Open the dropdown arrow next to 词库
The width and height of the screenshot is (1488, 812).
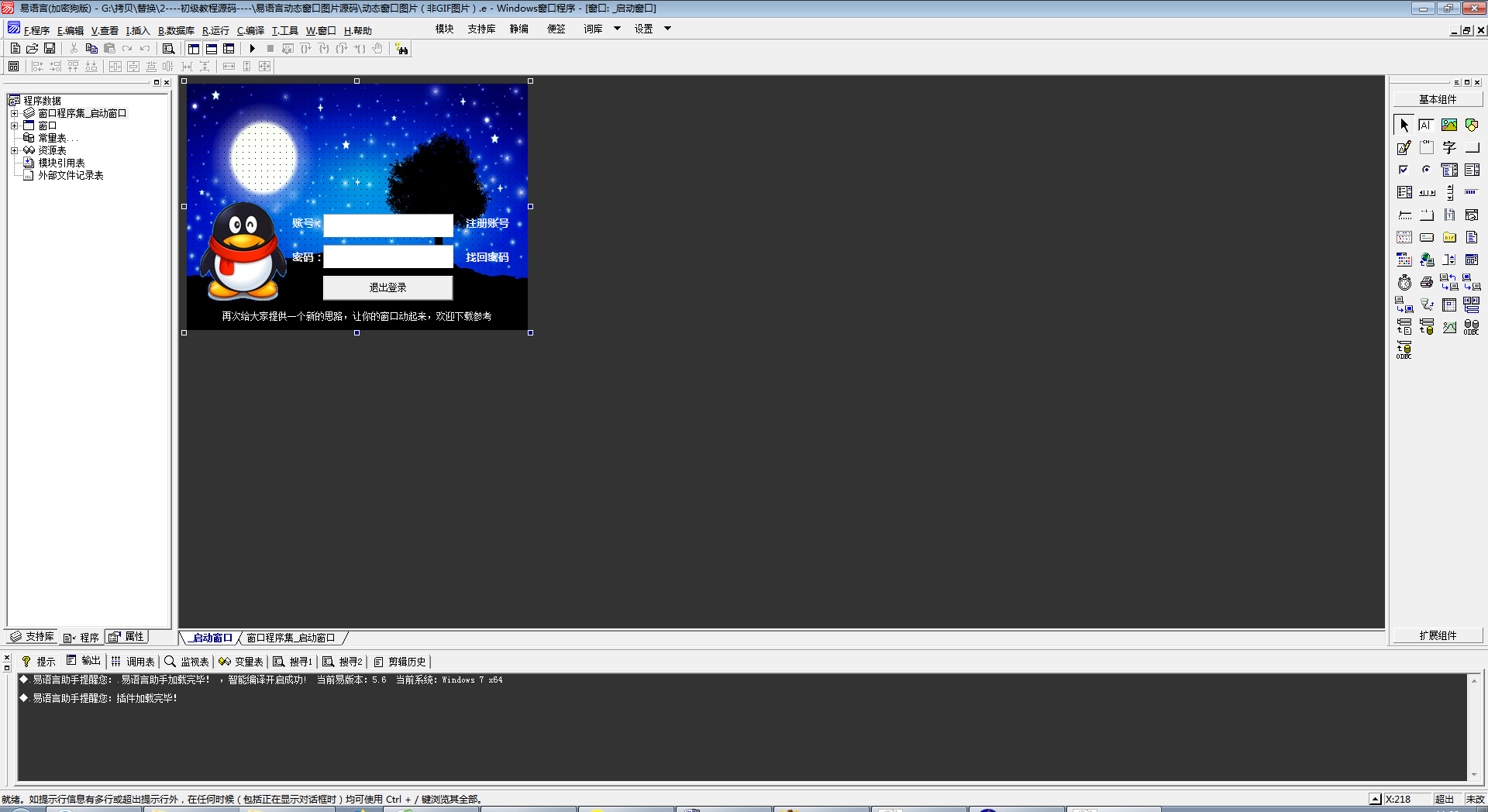click(x=617, y=29)
